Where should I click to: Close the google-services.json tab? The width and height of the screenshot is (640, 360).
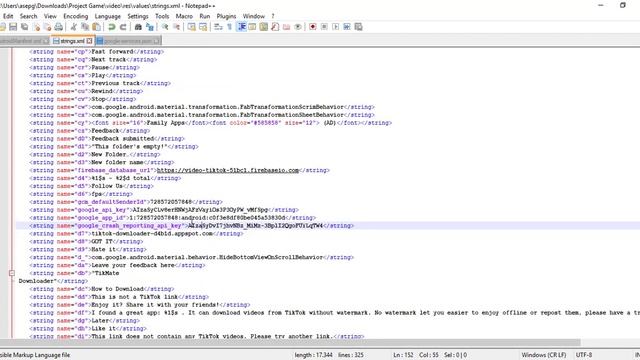156,41
